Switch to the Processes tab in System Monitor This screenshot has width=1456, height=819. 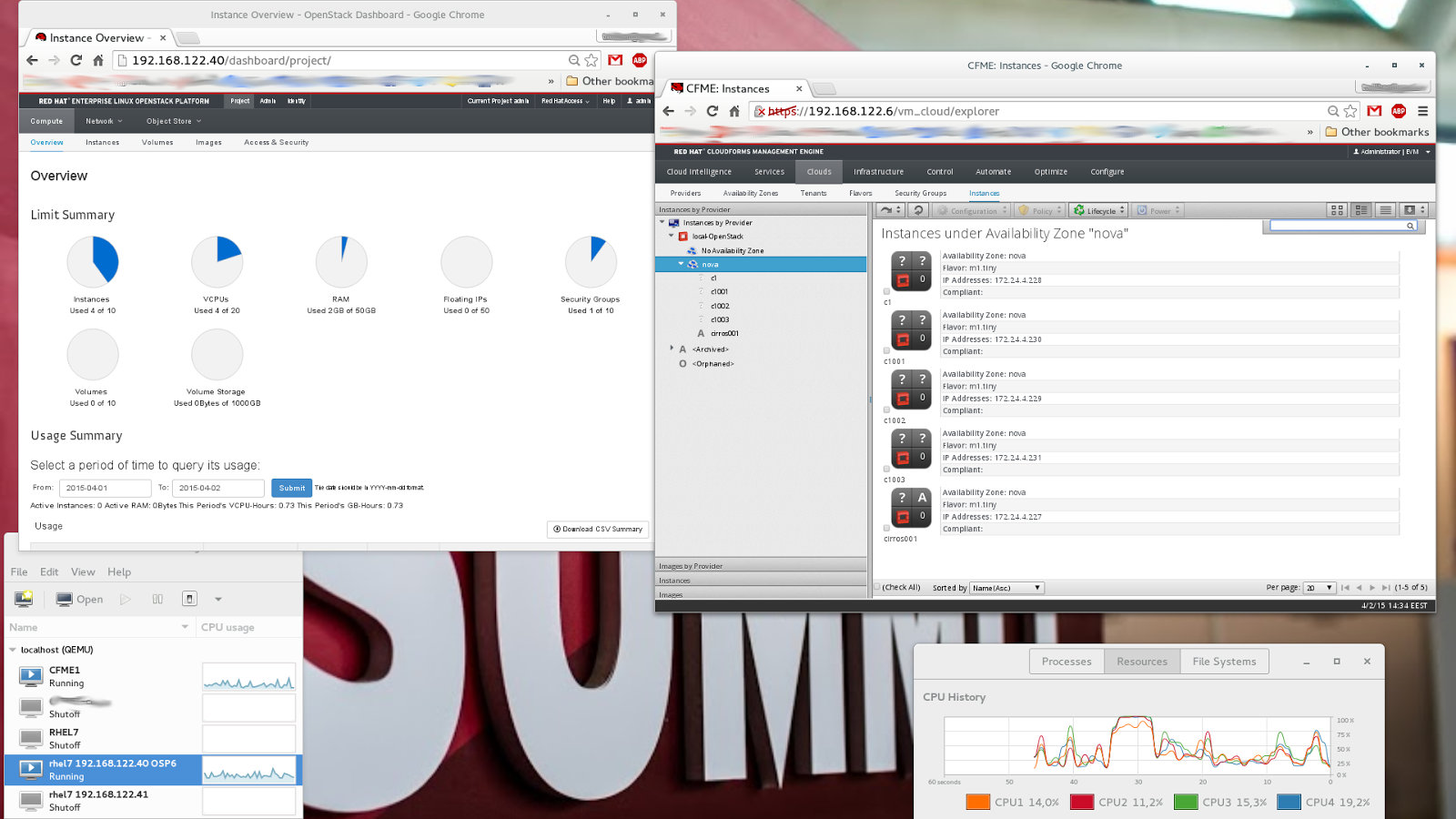point(1067,662)
